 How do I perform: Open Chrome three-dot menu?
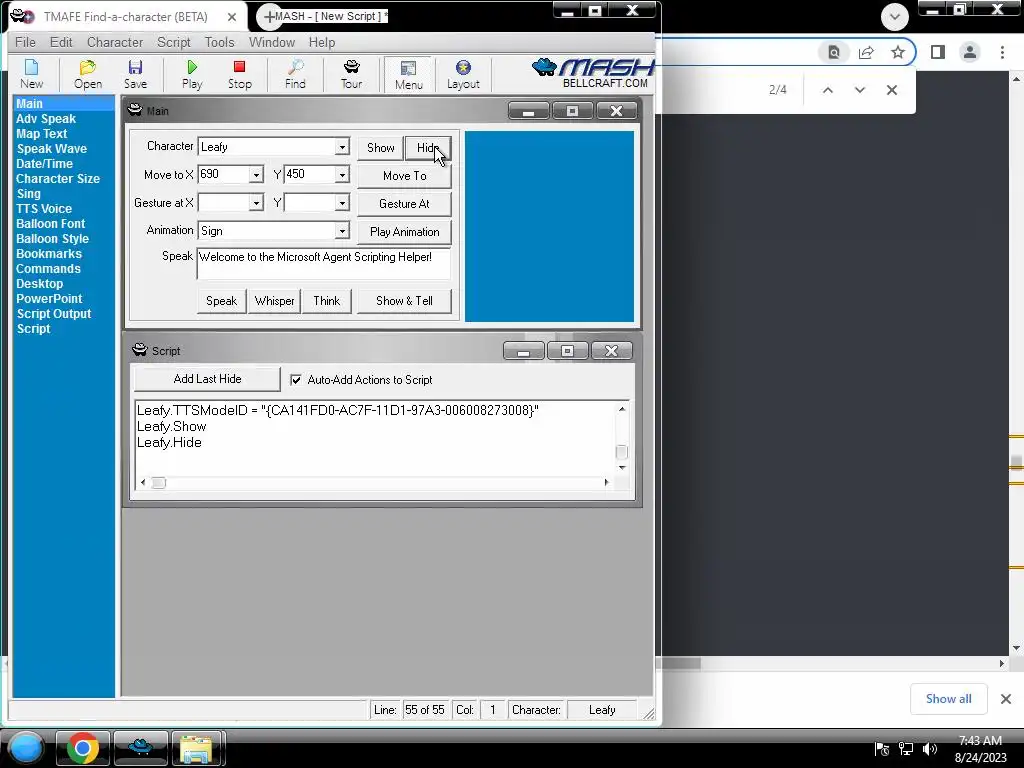click(x=1002, y=52)
